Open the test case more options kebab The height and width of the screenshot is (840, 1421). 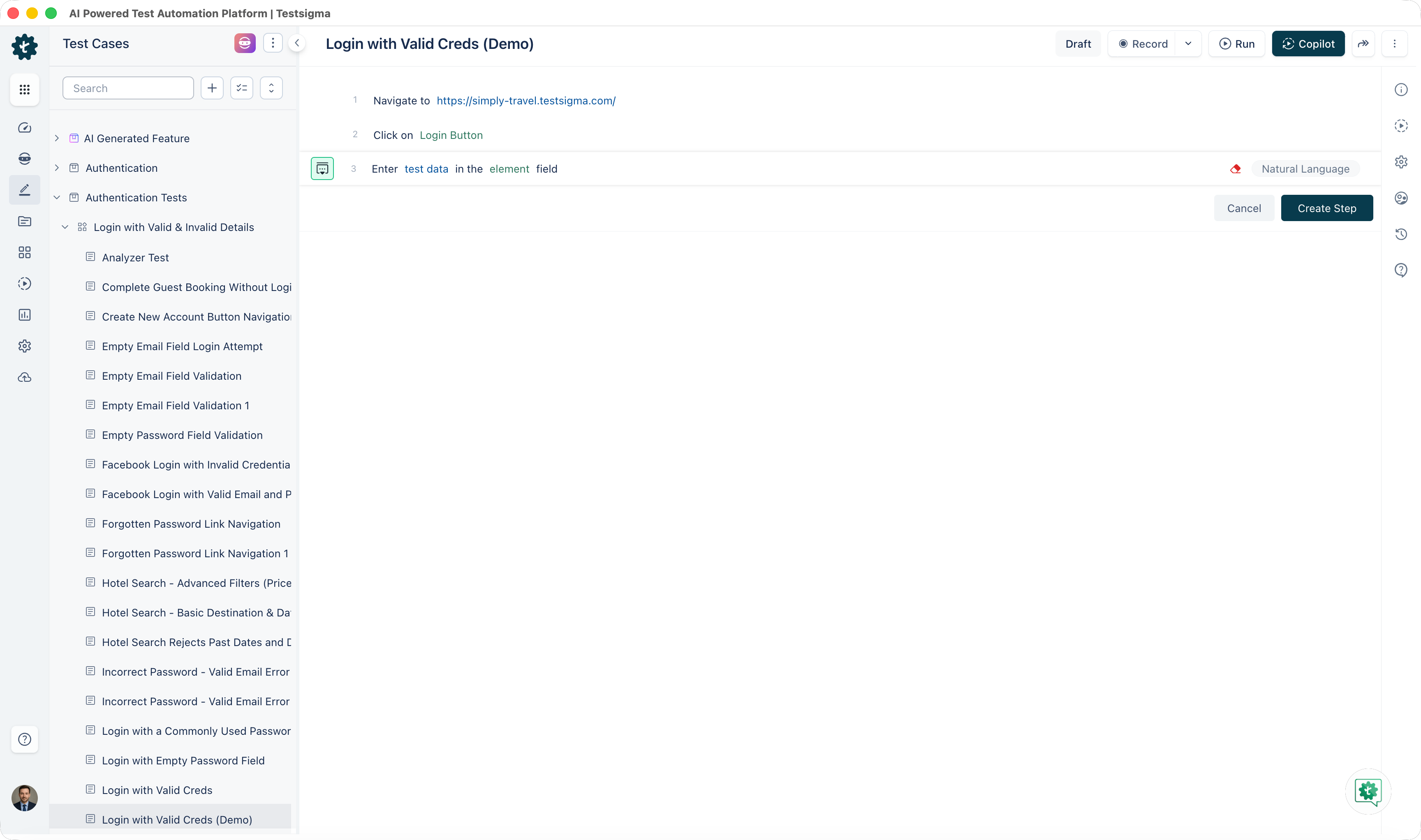point(1395,44)
